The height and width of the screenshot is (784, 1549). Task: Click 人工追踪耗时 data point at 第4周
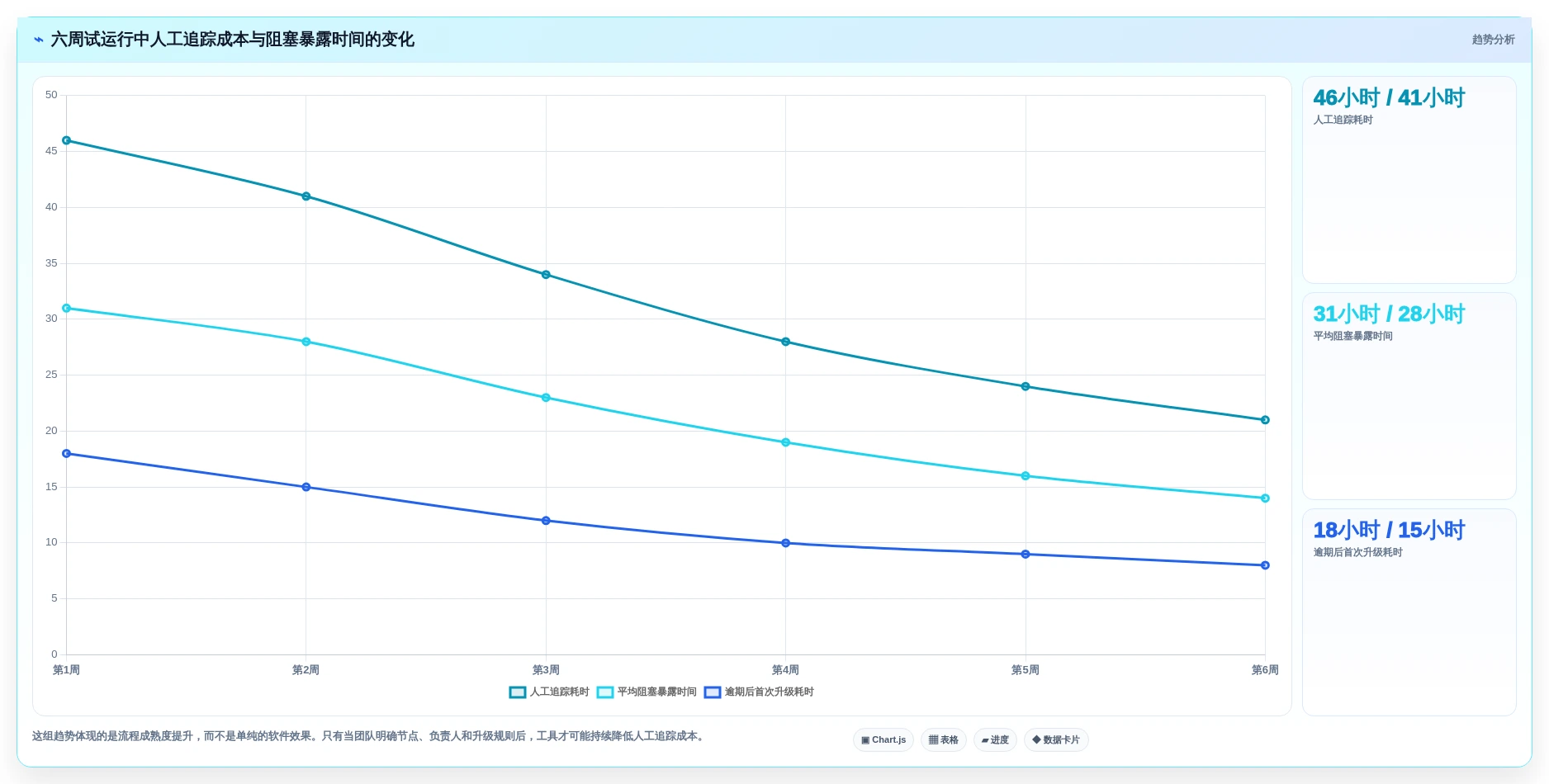click(786, 342)
